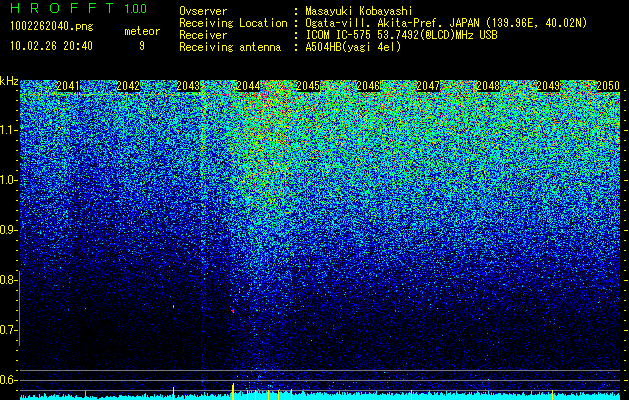629x400 pixels.
Task: Click the yellow echo dot before 2043
Action: point(173,307)
